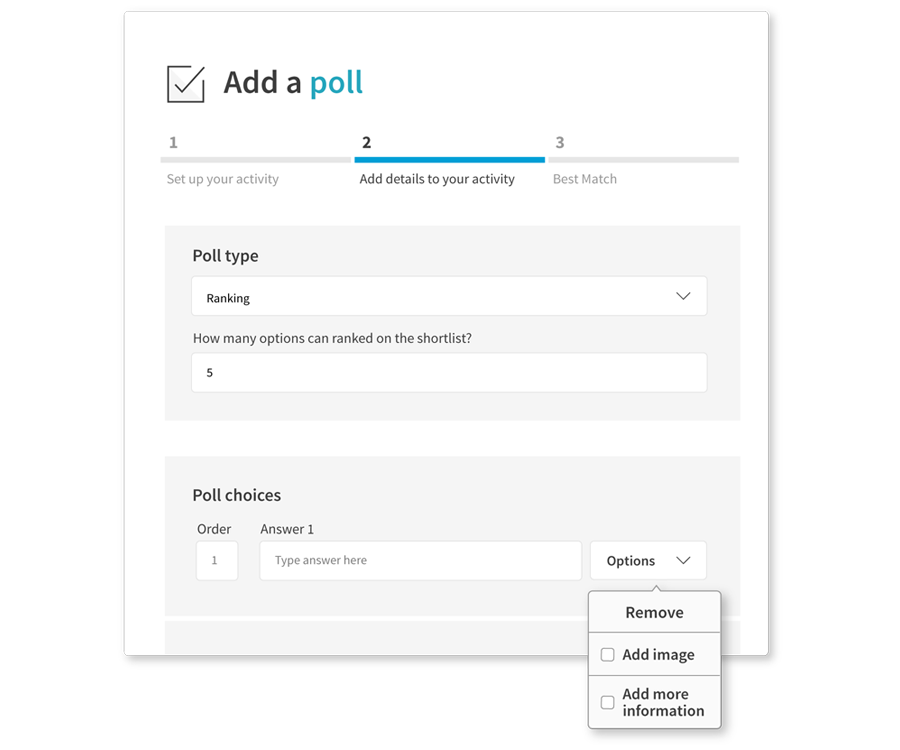Enable the Add image checkbox
This screenshot has width=900, height=750.
point(607,654)
